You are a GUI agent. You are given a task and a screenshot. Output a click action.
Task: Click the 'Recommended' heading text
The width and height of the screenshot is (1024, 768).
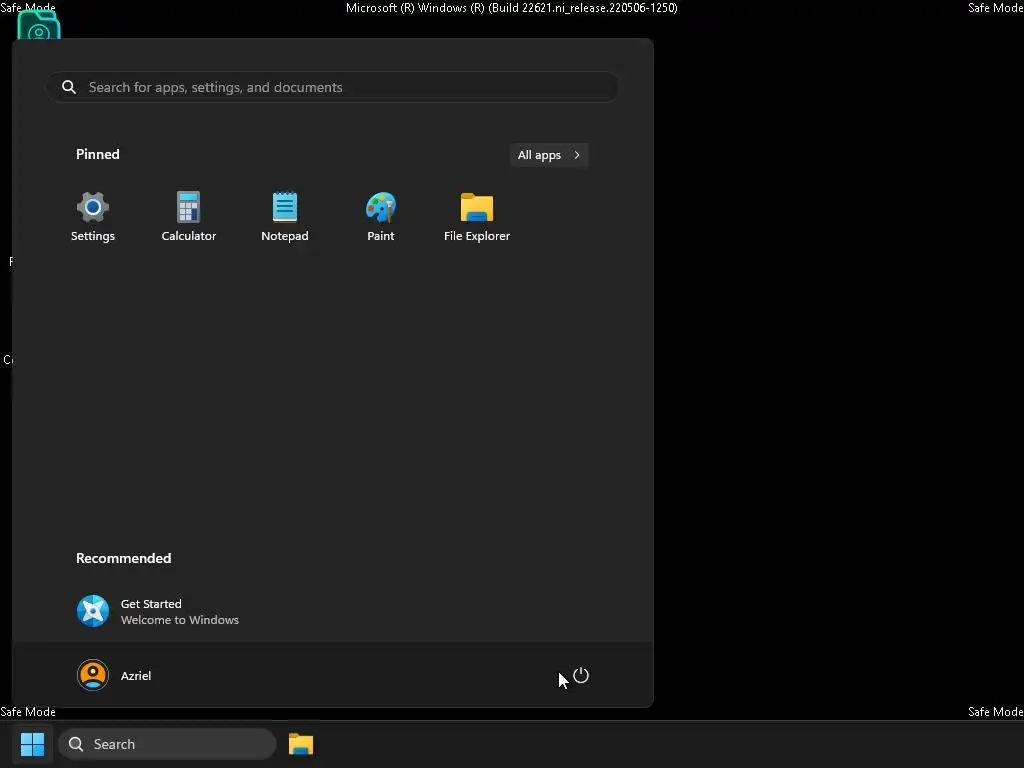123,558
